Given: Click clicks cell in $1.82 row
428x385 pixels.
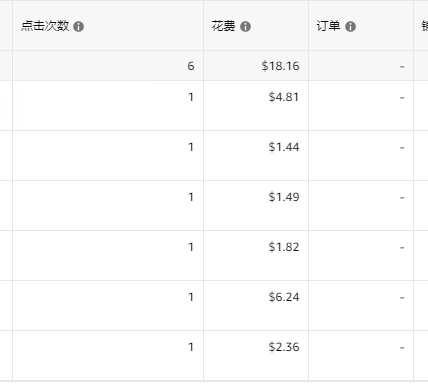Looking at the screenshot, I should (108, 256).
